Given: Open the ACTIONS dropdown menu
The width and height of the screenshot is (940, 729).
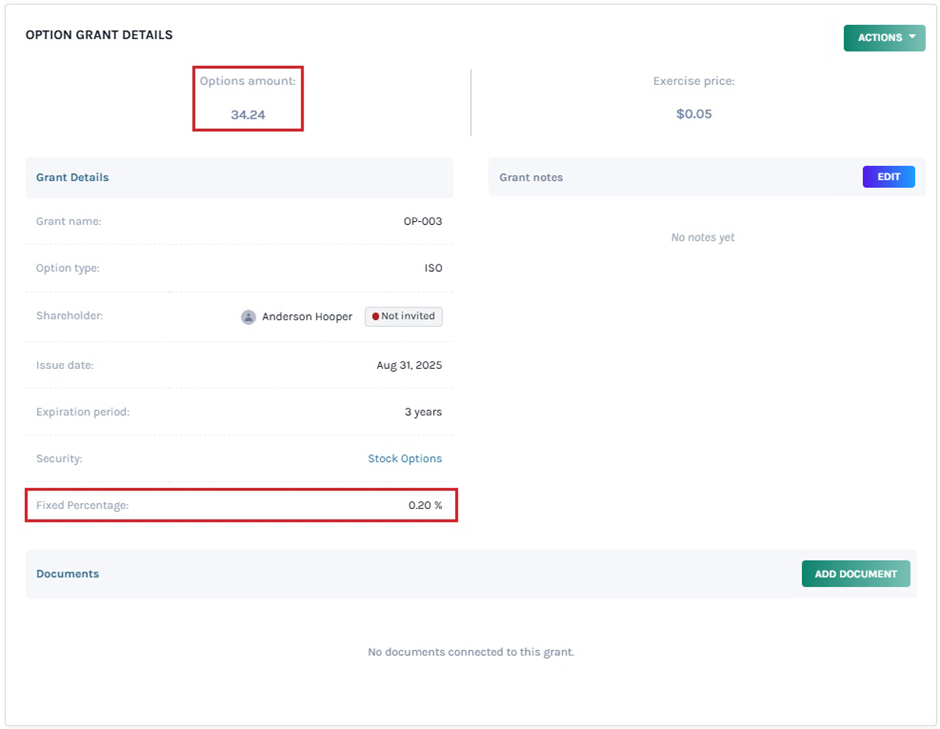Looking at the screenshot, I should pyautogui.click(x=883, y=38).
